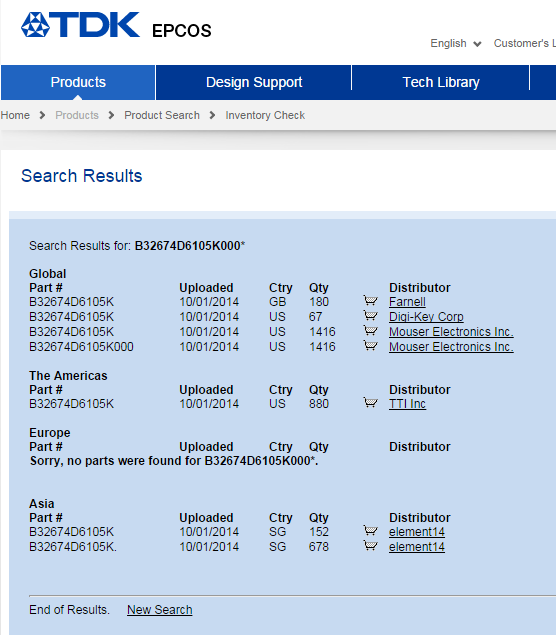The image size is (556, 635).
Task: Click cart icon beside B32674D6105K000 Mouser row
Action: (x=371, y=346)
